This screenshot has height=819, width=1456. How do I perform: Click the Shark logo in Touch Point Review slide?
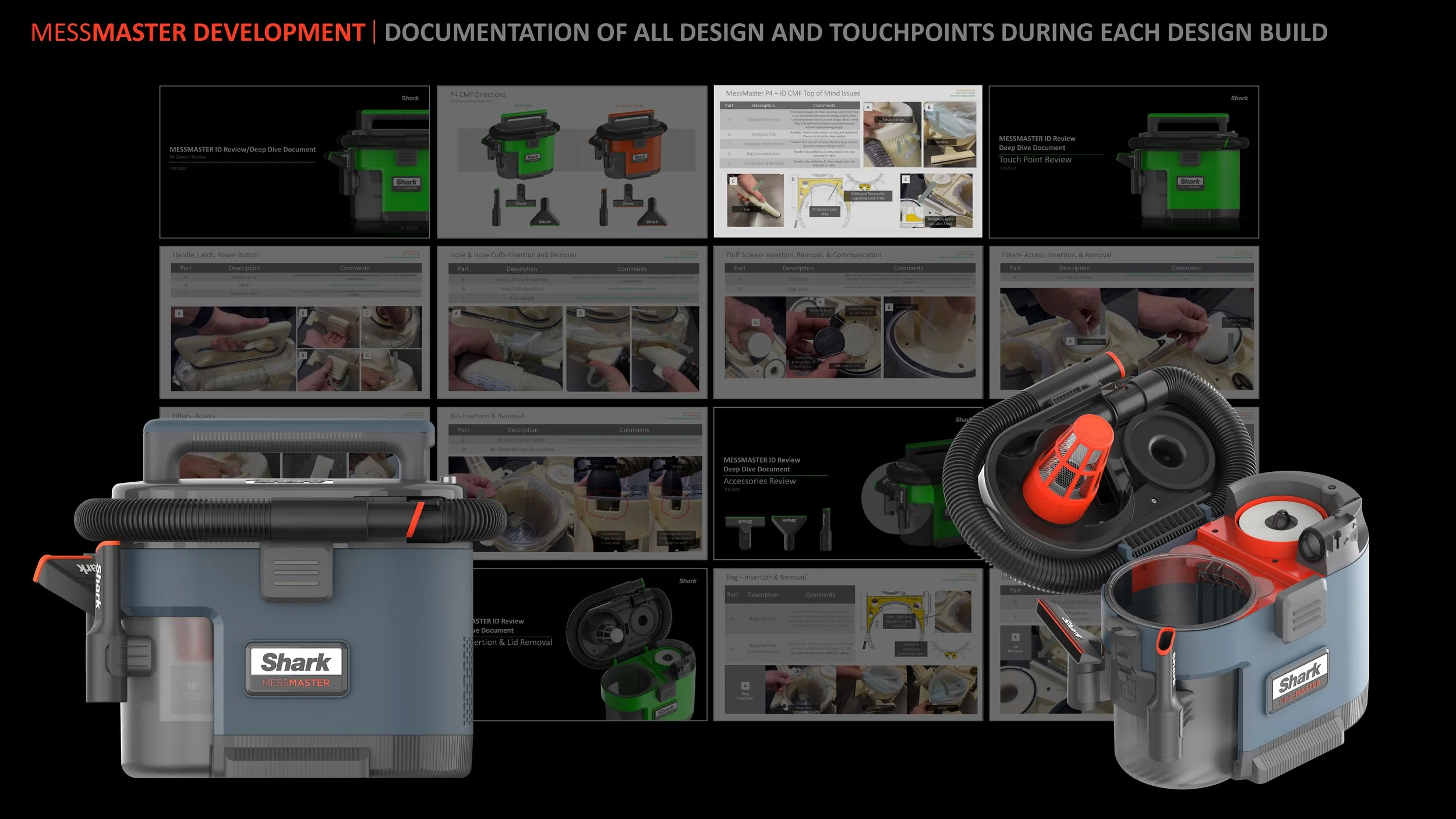1239,98
